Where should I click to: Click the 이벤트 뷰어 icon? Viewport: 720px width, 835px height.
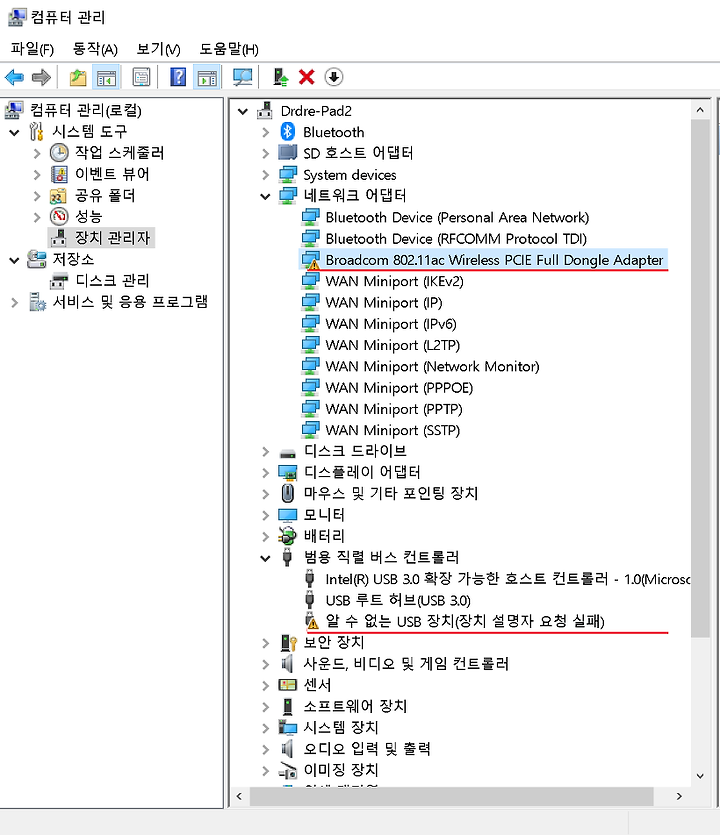pyautogui.click(x=59, y=174)
